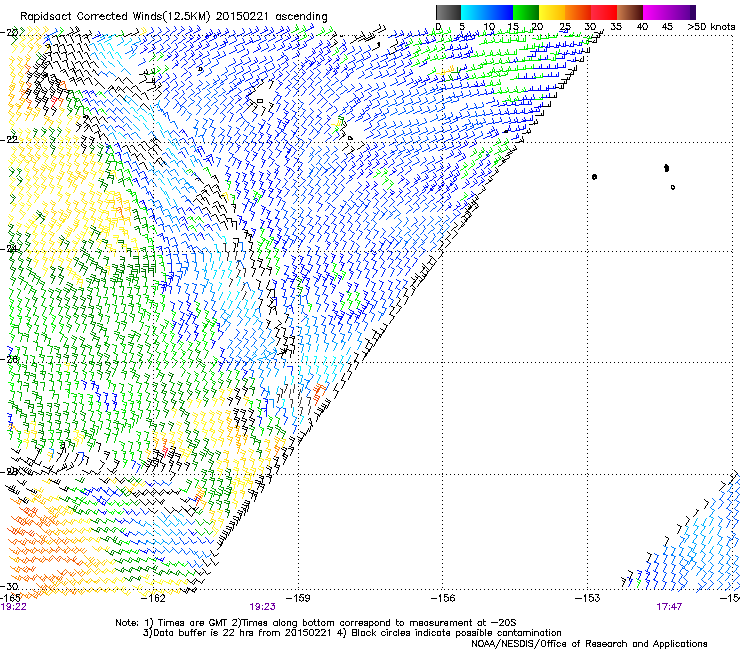Click the NOAA/NESDIS credit line
The width and height of the screenshot is (740, 650).
(589, 643)
